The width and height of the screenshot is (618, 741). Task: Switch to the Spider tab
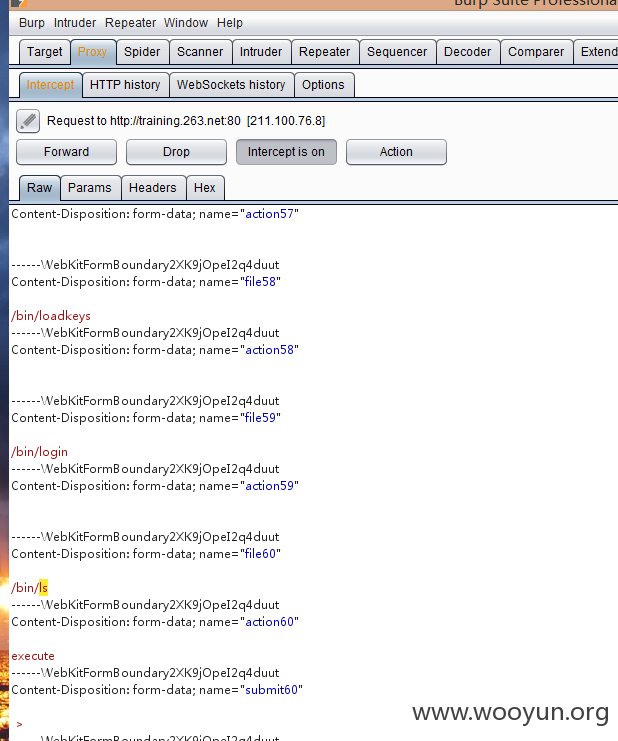pos(142,52)
